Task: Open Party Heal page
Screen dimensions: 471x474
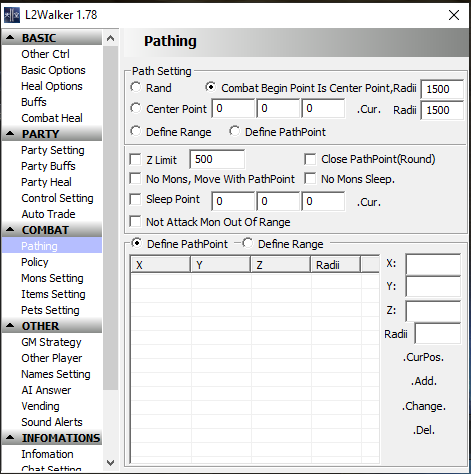Action: [x=46, y=182]
